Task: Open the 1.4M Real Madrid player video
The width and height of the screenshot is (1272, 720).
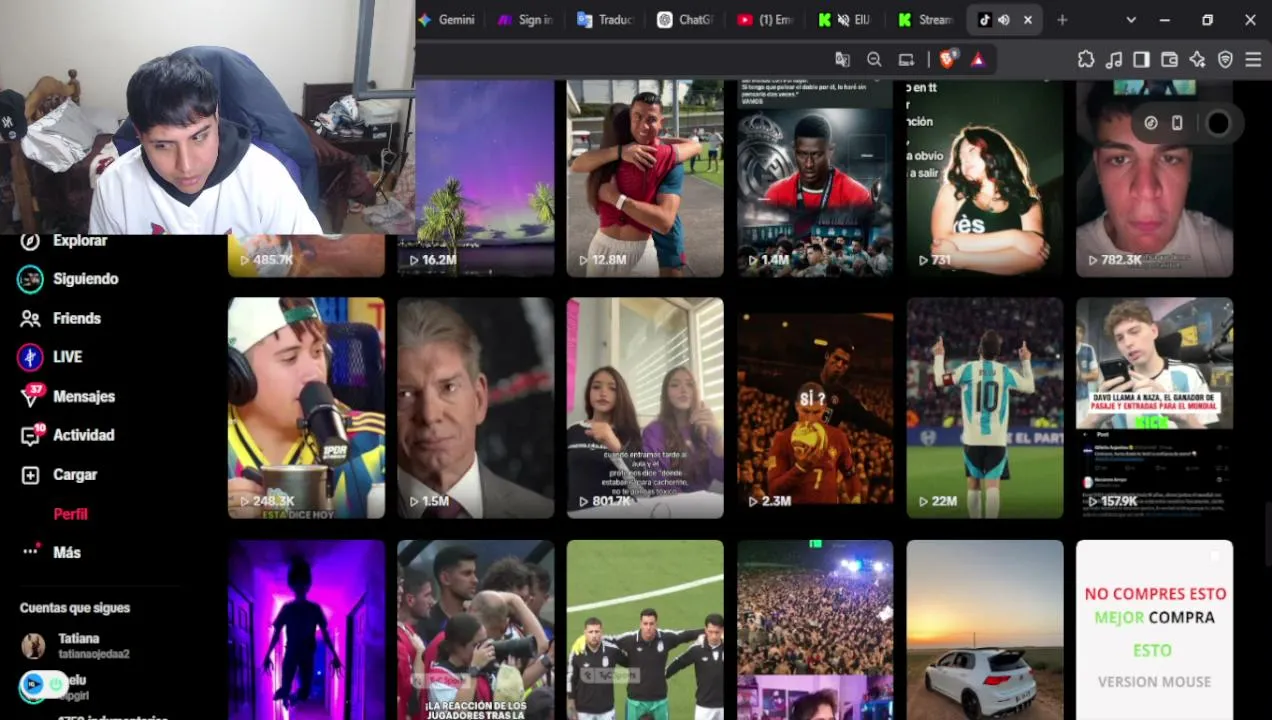Action: point(815,178)
